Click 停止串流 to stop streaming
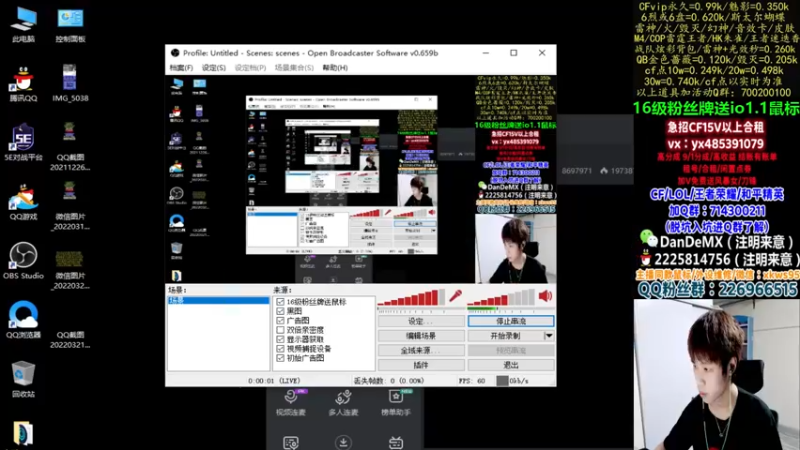Viewport: 800px width, 450px height. tap(511, 321)
